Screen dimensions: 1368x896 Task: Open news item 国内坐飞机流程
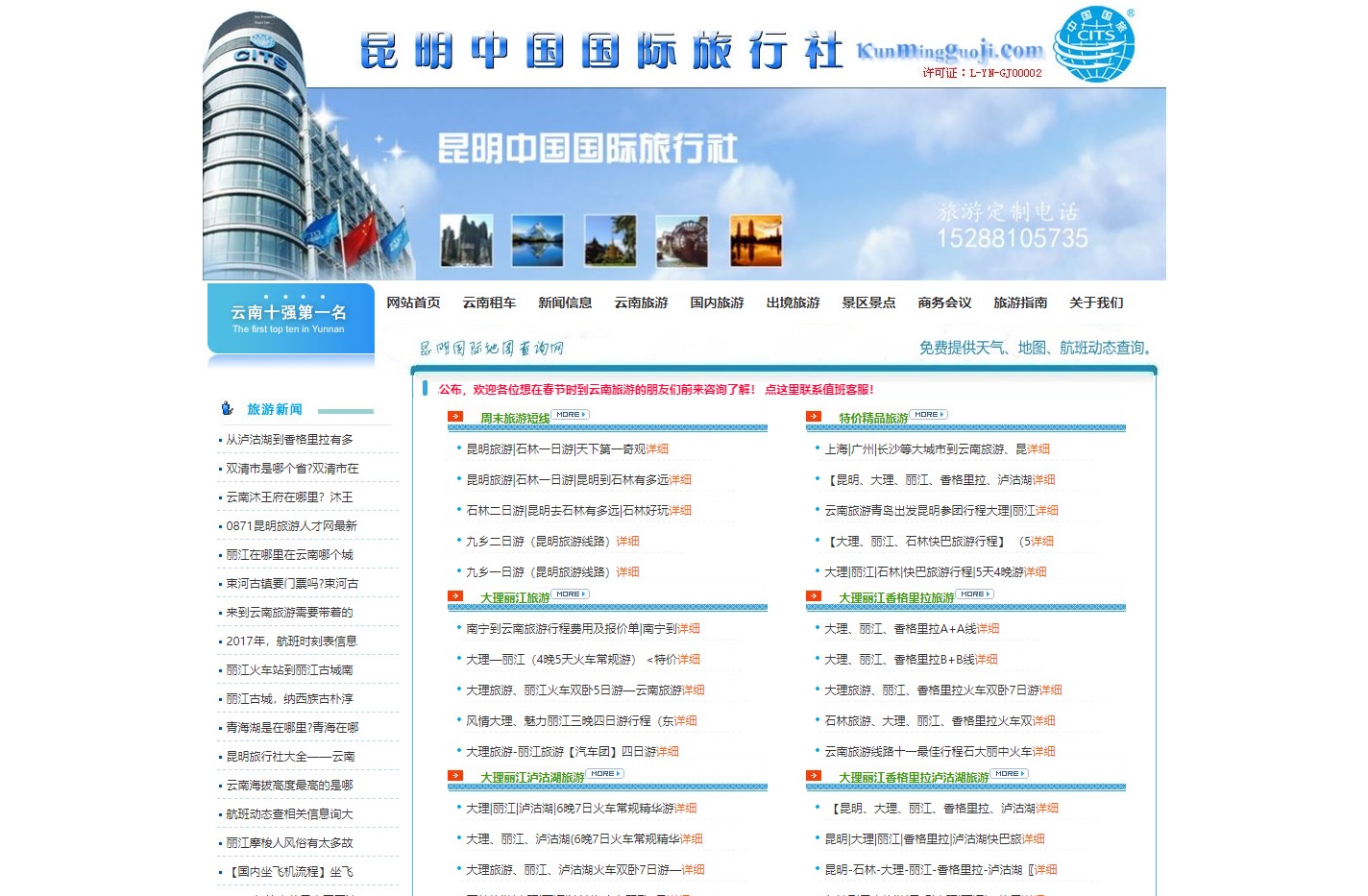(x=289, y=872)
